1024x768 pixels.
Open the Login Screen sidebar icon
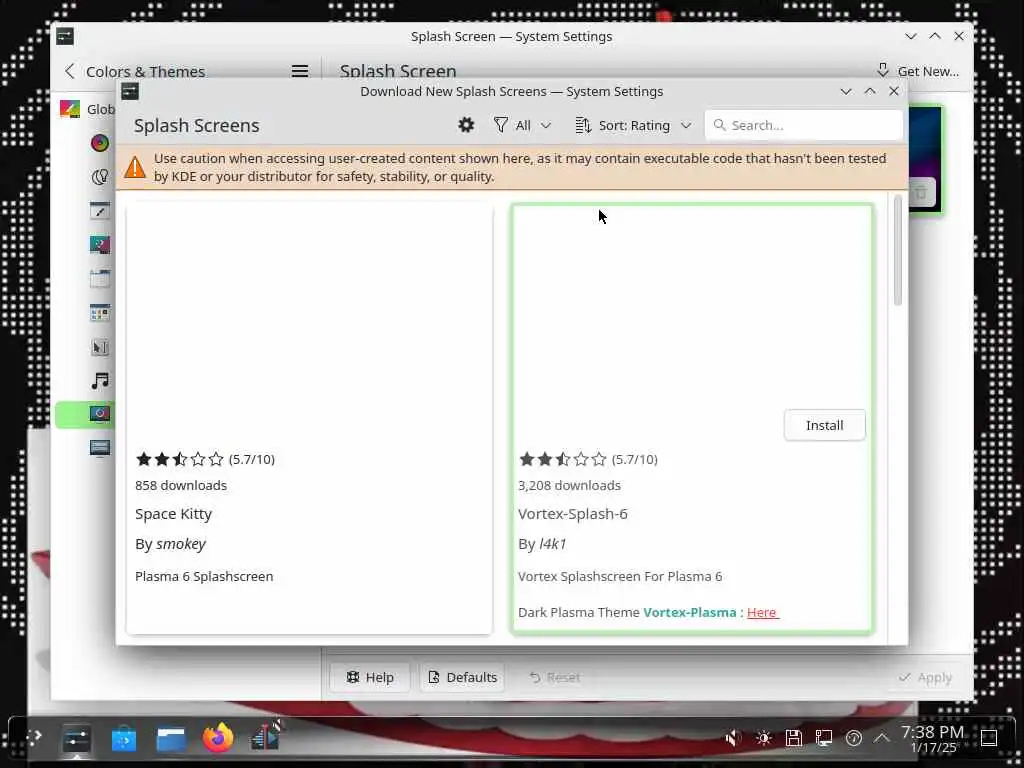pyautogui.click(x=100, y=448)
